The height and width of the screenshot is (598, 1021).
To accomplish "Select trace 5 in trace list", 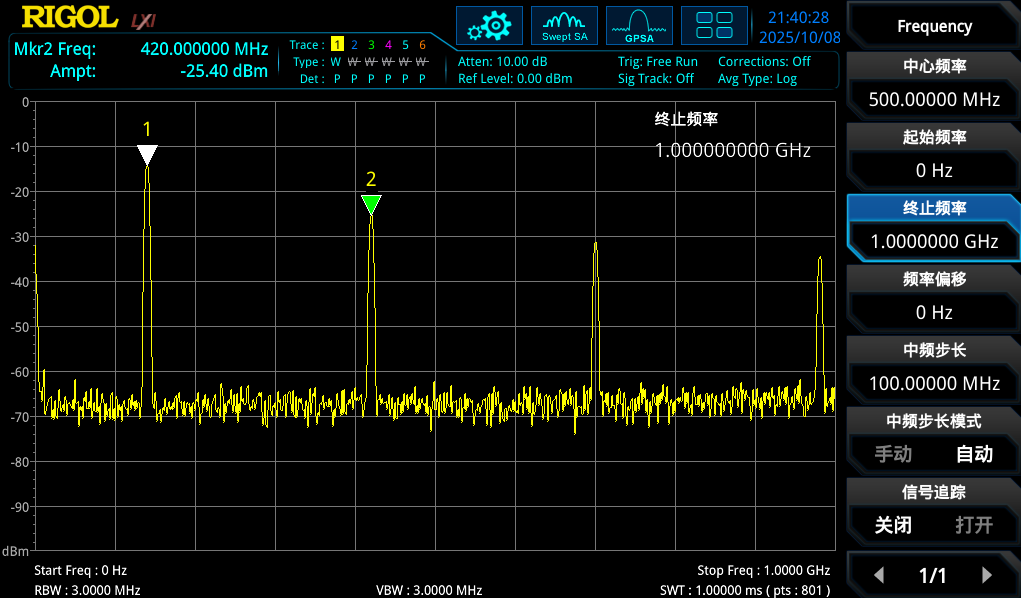I will pyautogui.click(x=405, y=44).
